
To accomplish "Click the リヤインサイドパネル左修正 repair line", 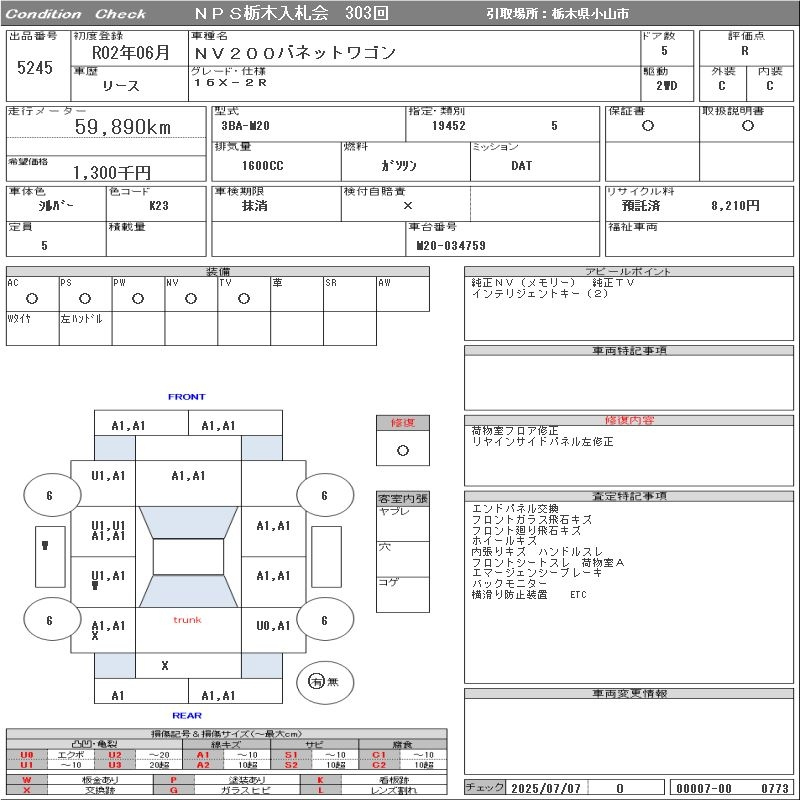I will [x=542, y=442].
